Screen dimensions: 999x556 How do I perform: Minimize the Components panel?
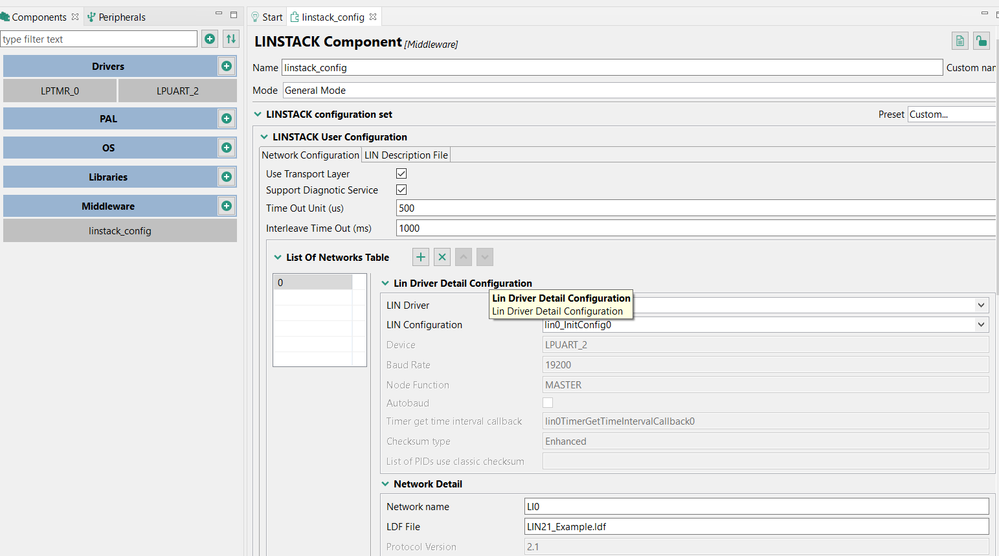(x=219, y=13)
